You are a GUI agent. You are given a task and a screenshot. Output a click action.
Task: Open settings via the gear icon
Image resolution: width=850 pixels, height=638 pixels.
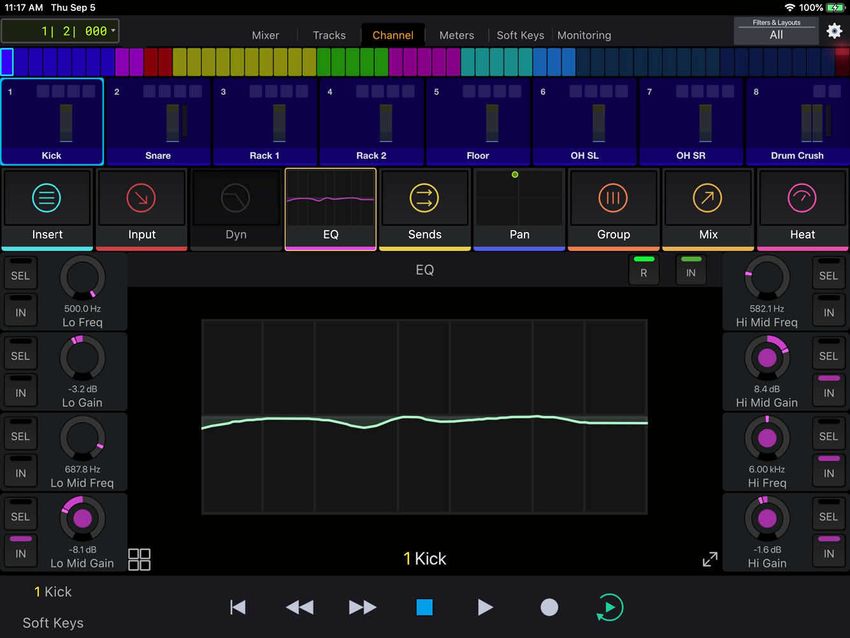[x=834, y=31]
